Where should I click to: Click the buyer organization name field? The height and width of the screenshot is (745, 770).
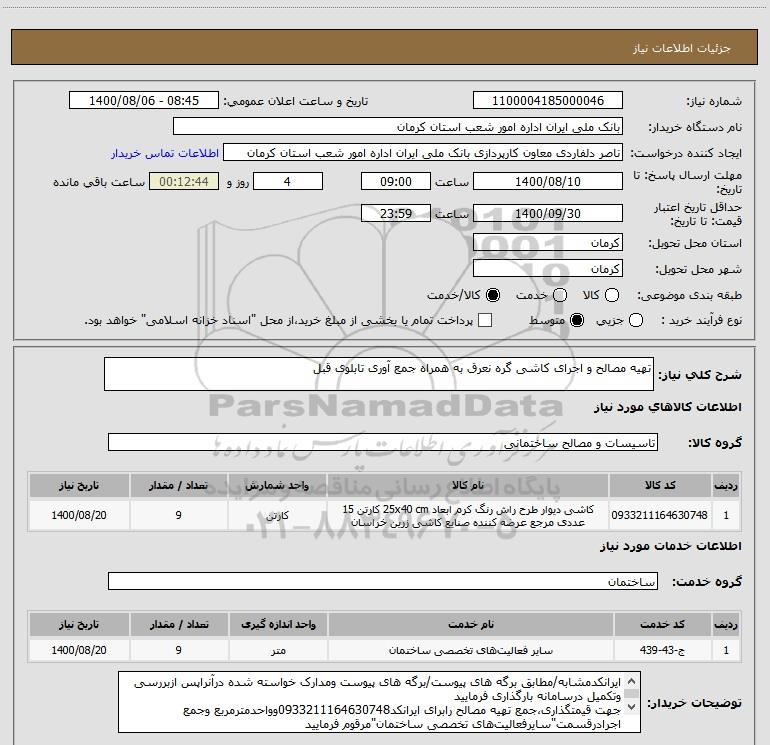click(x=398, y=127)
